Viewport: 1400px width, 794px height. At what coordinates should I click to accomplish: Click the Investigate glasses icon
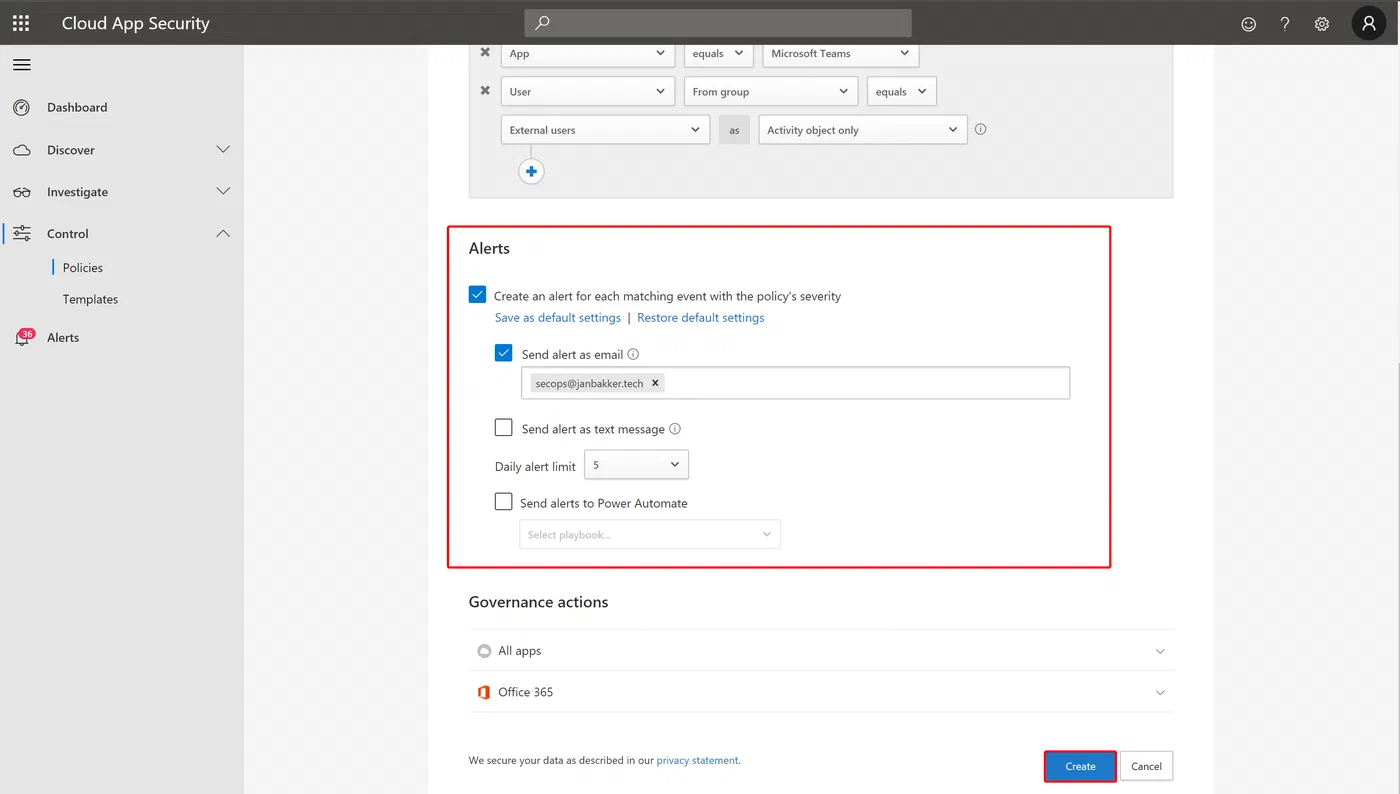22,192
